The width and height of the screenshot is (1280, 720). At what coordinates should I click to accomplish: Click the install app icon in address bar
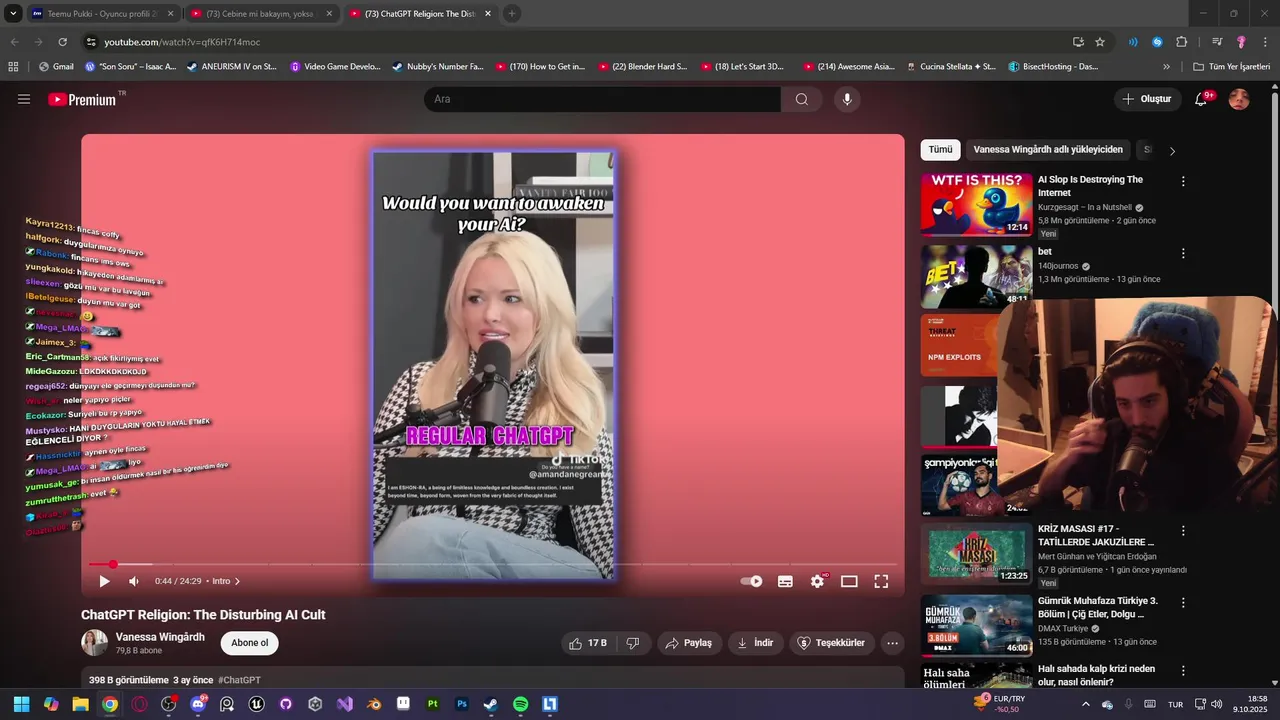click(x=1078, y=42)
